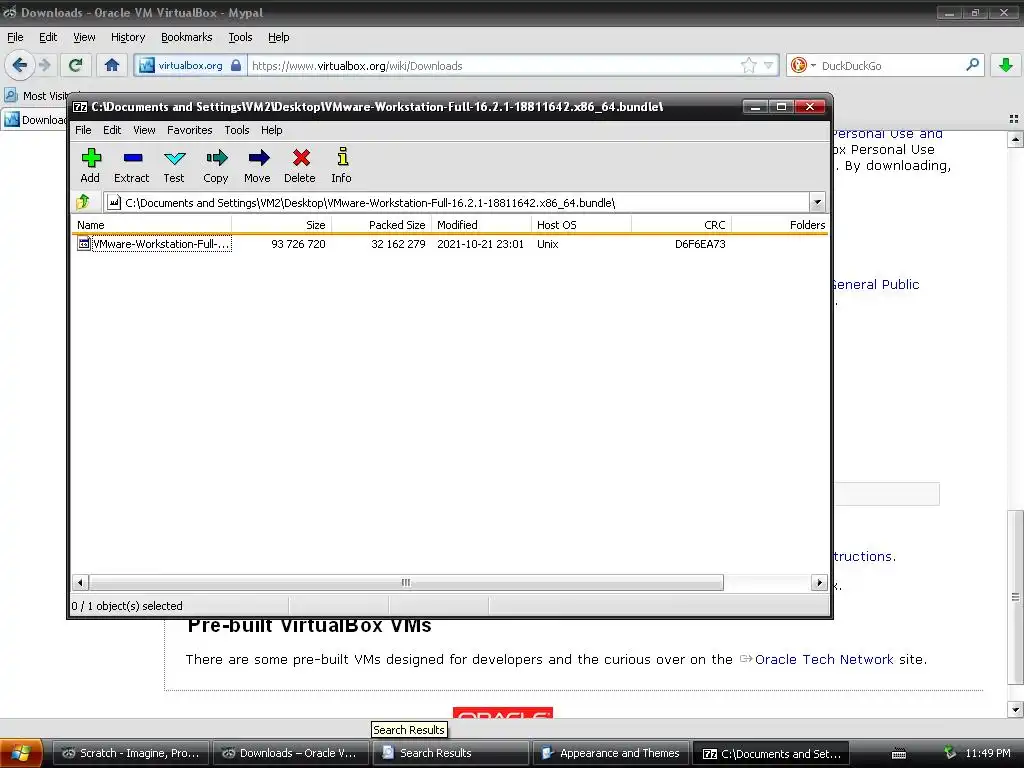Select the Copy tool in 7-Zip
This screenshot has width=1024, height=768.
[216, 165]
